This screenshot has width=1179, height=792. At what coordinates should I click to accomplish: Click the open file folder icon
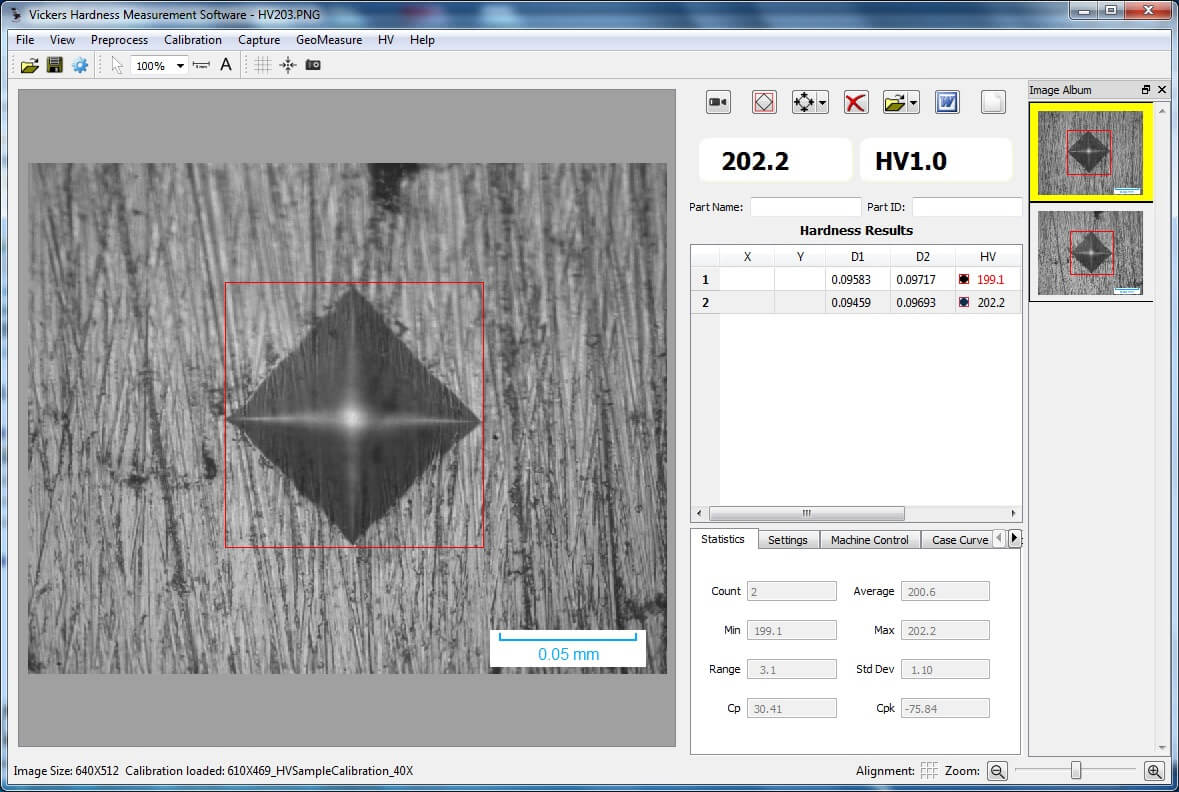pos(30,65)
